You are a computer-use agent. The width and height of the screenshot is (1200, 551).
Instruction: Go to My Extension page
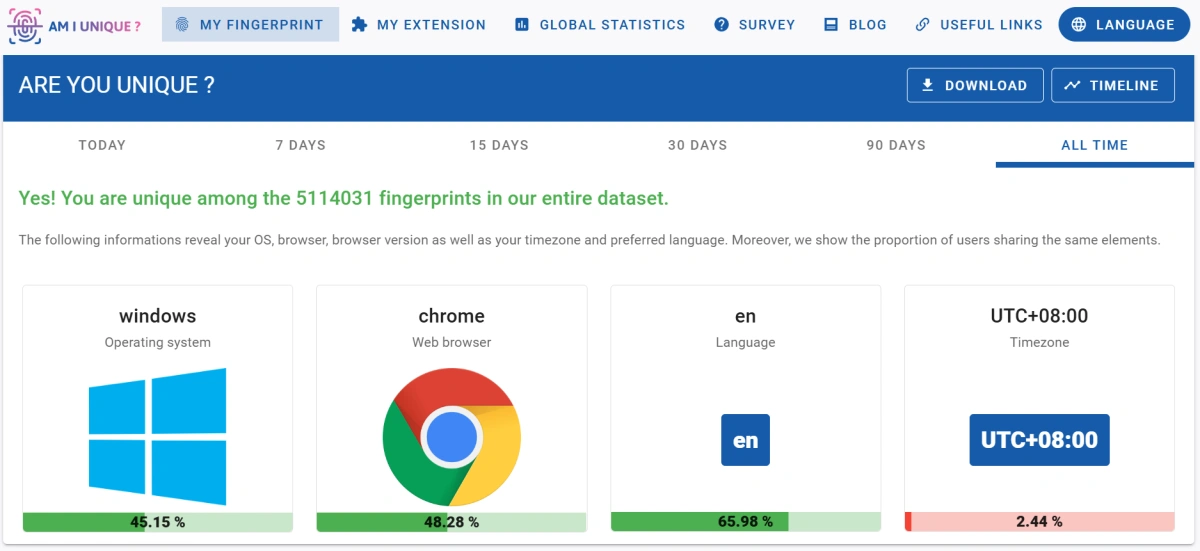[x=418, y=25]
